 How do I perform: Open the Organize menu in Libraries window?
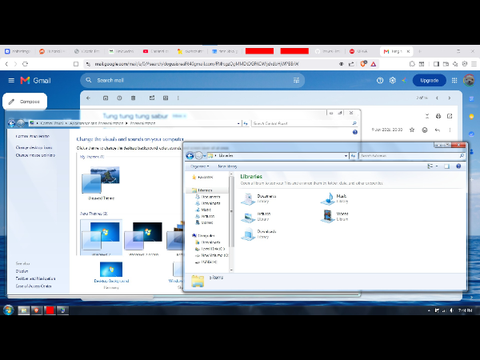tap(199, 166)
